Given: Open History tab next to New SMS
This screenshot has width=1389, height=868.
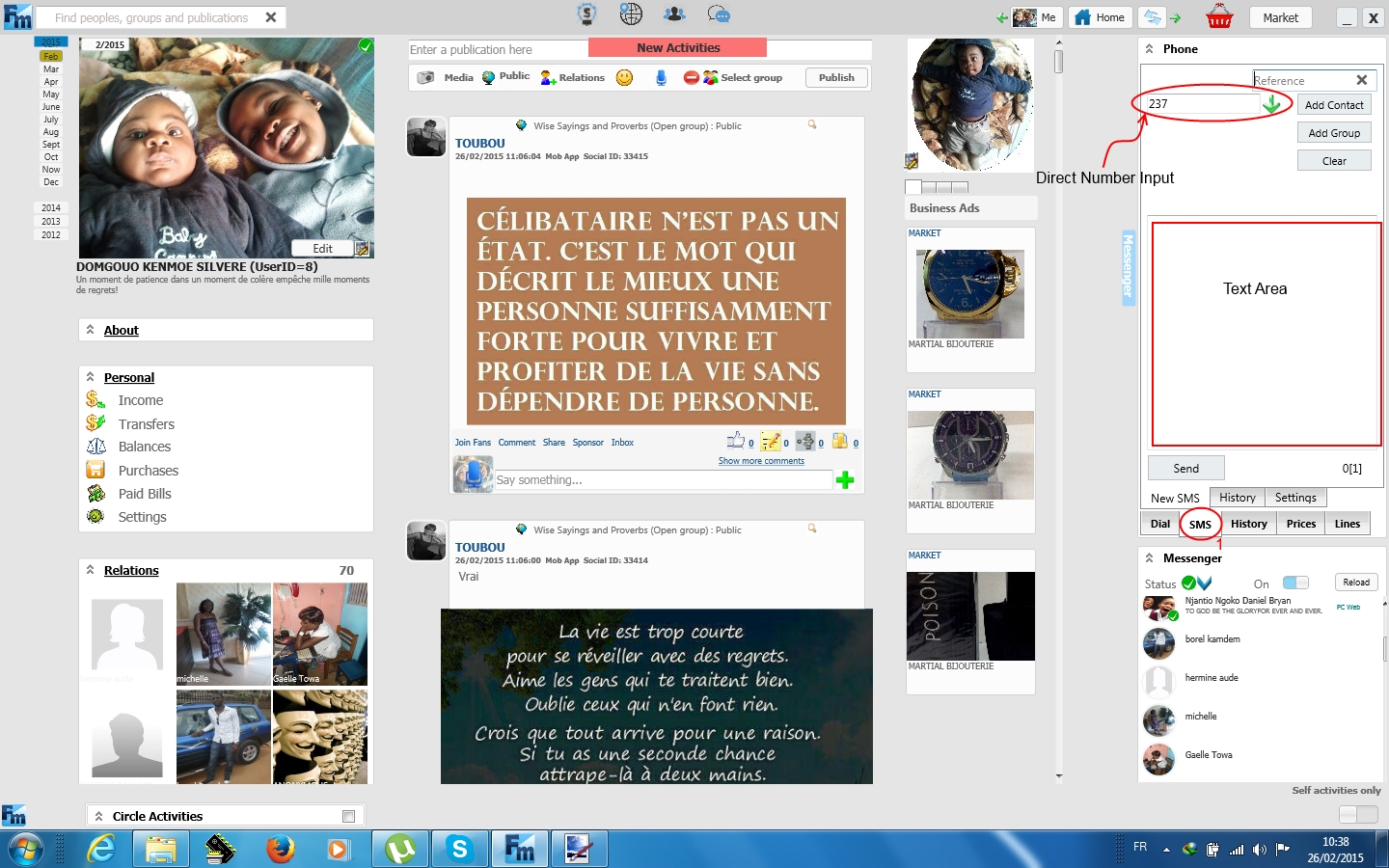Looking at the screenshot, I should click(1237, 498).
